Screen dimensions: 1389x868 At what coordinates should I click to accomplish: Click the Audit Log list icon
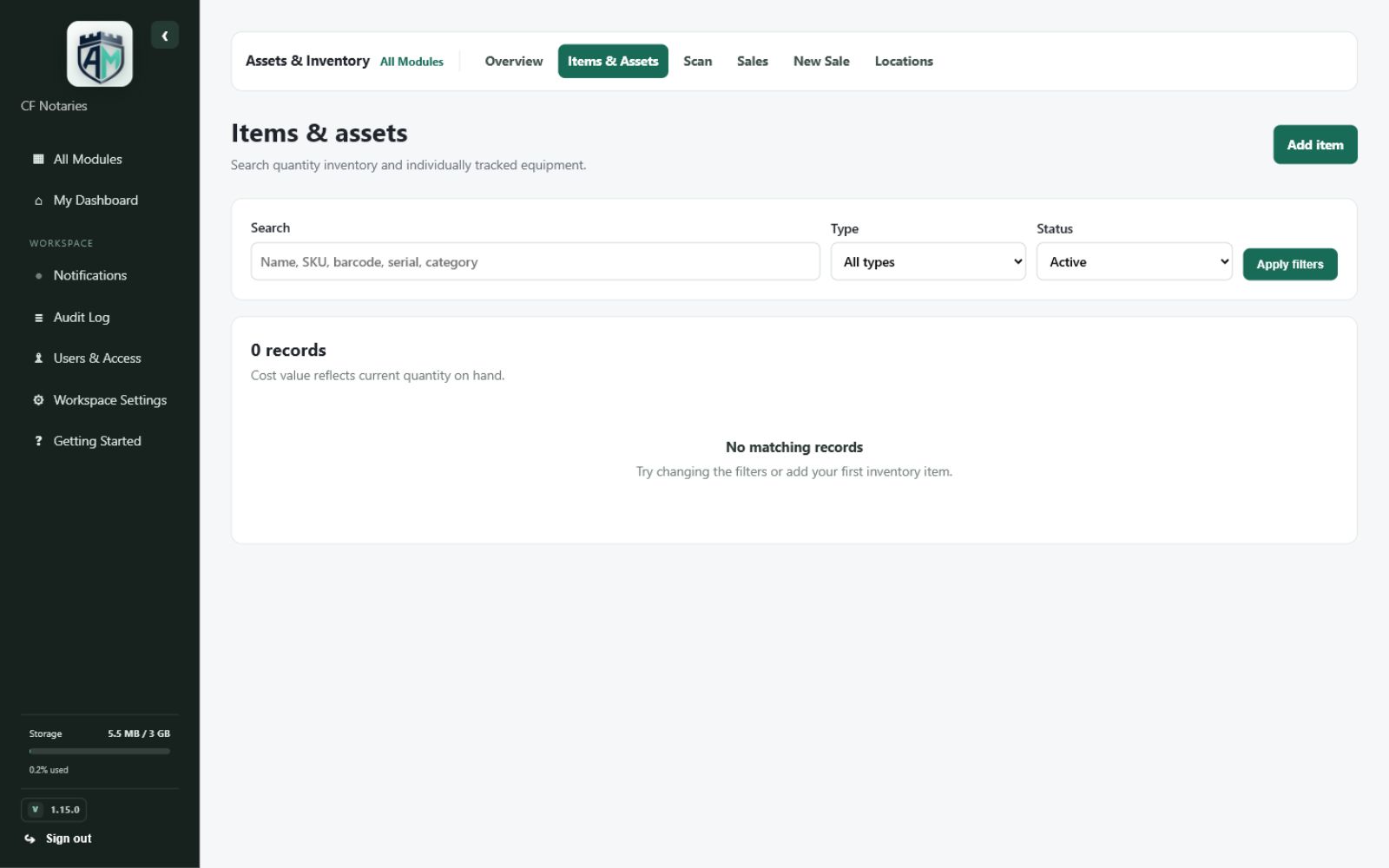pos(38,318)
